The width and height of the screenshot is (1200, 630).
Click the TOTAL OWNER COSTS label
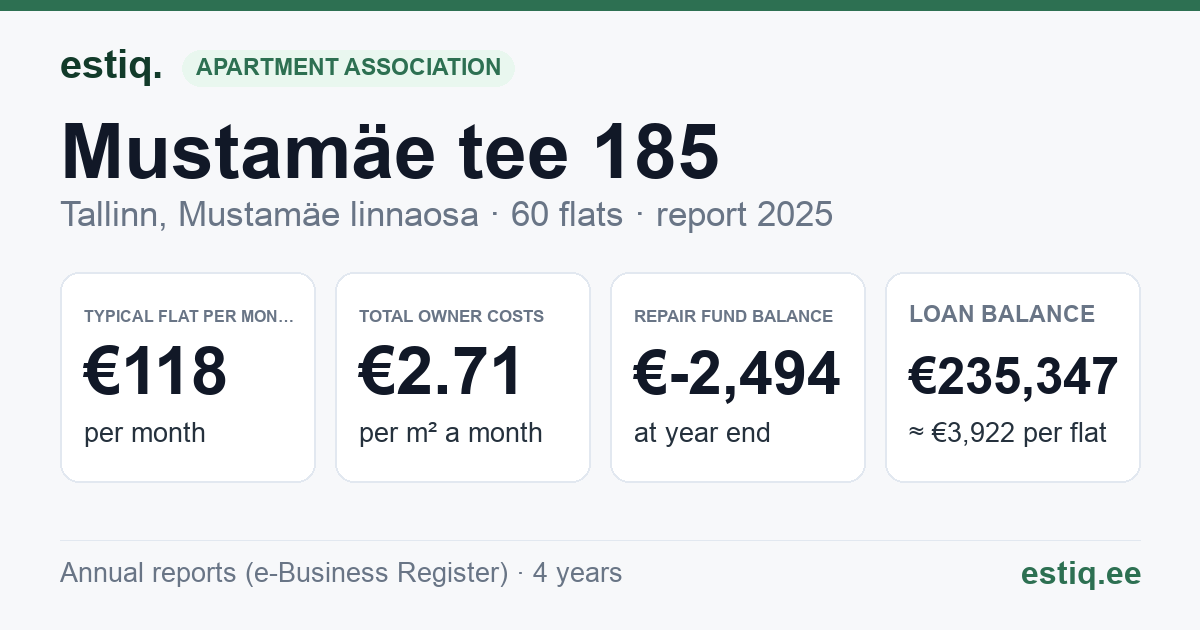click(x=452, y=316)
